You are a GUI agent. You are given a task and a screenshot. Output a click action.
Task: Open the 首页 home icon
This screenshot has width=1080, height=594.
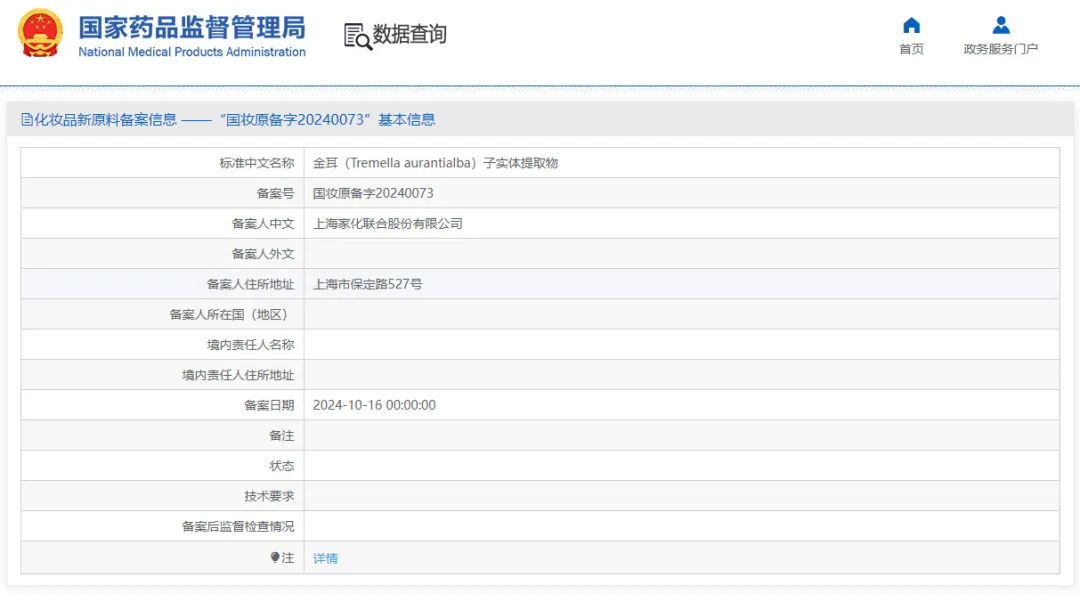tap(911, 25)
